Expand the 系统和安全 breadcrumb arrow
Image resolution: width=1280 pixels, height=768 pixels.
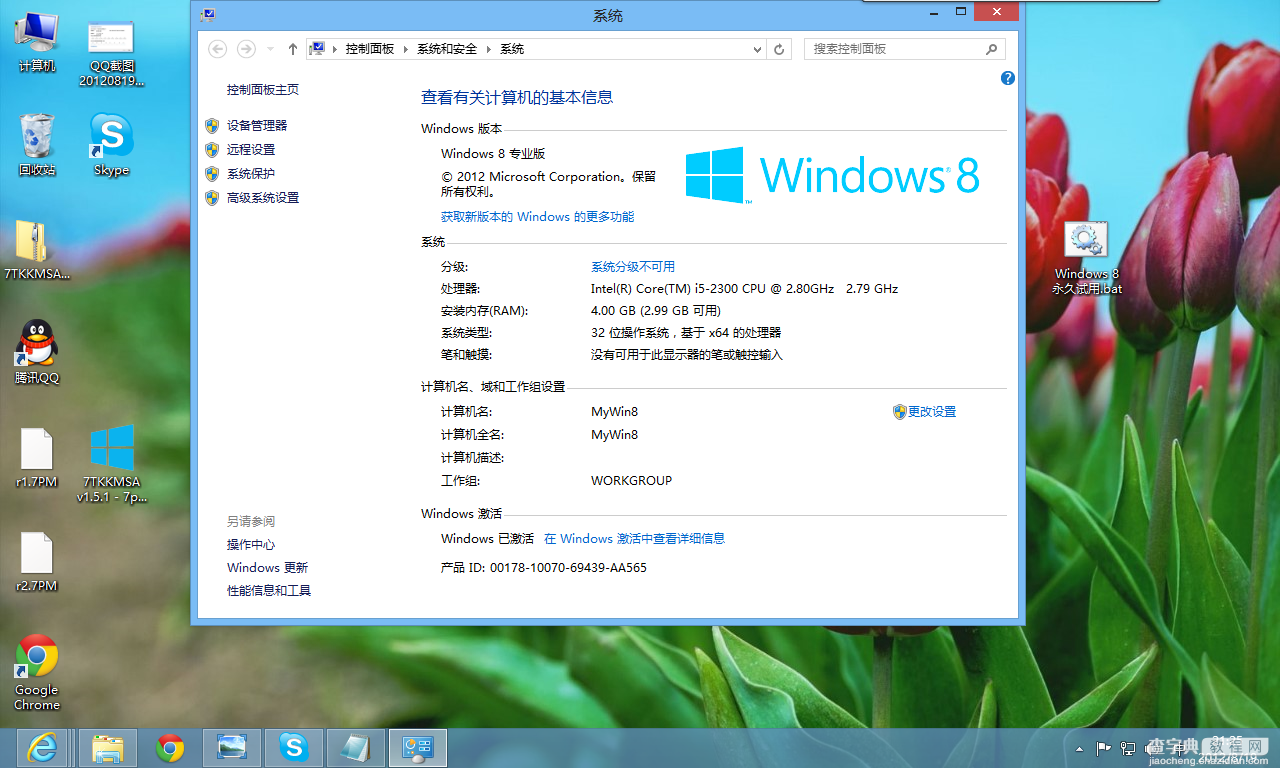point(489,49)
